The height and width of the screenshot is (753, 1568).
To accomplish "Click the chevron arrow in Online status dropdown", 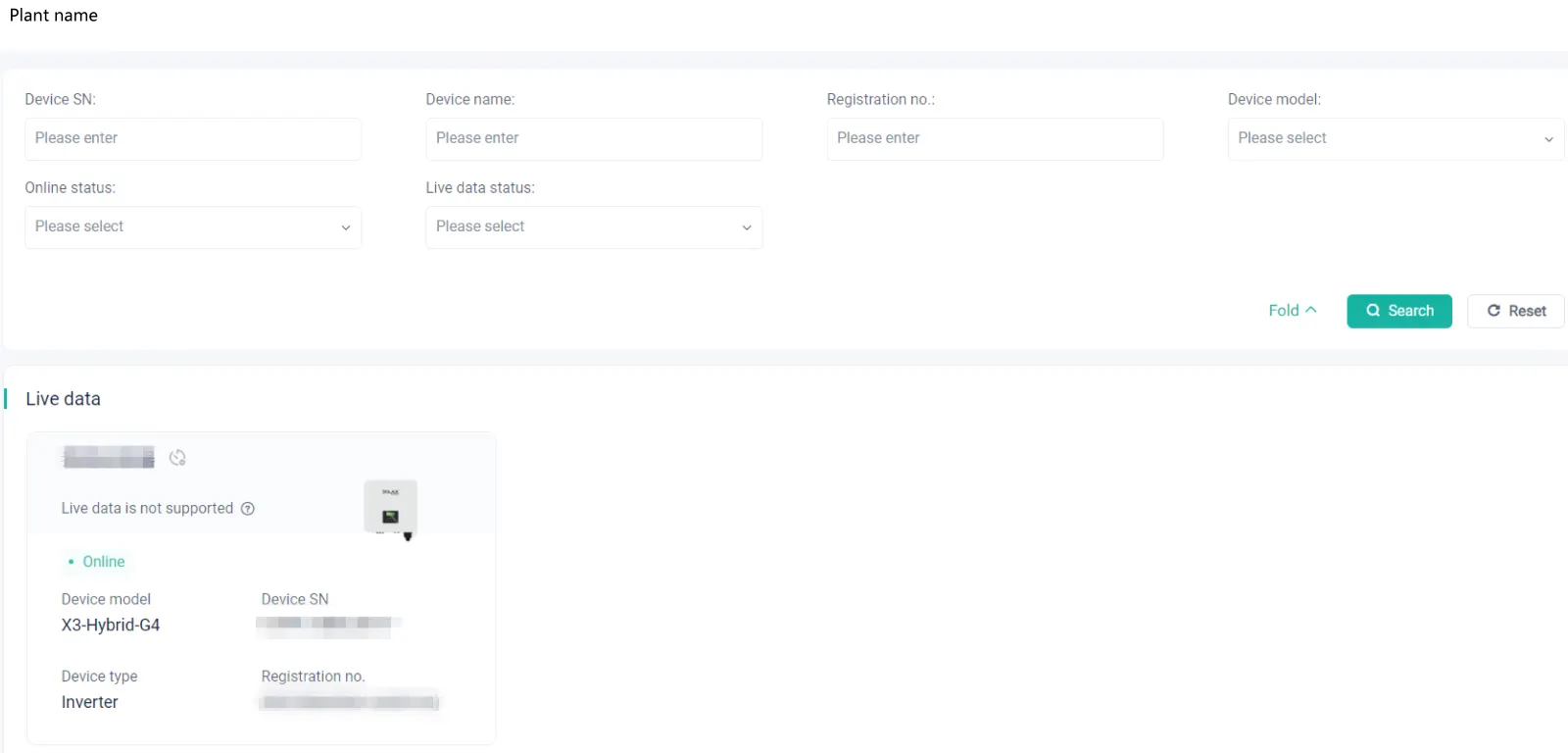I will (345, 227).
